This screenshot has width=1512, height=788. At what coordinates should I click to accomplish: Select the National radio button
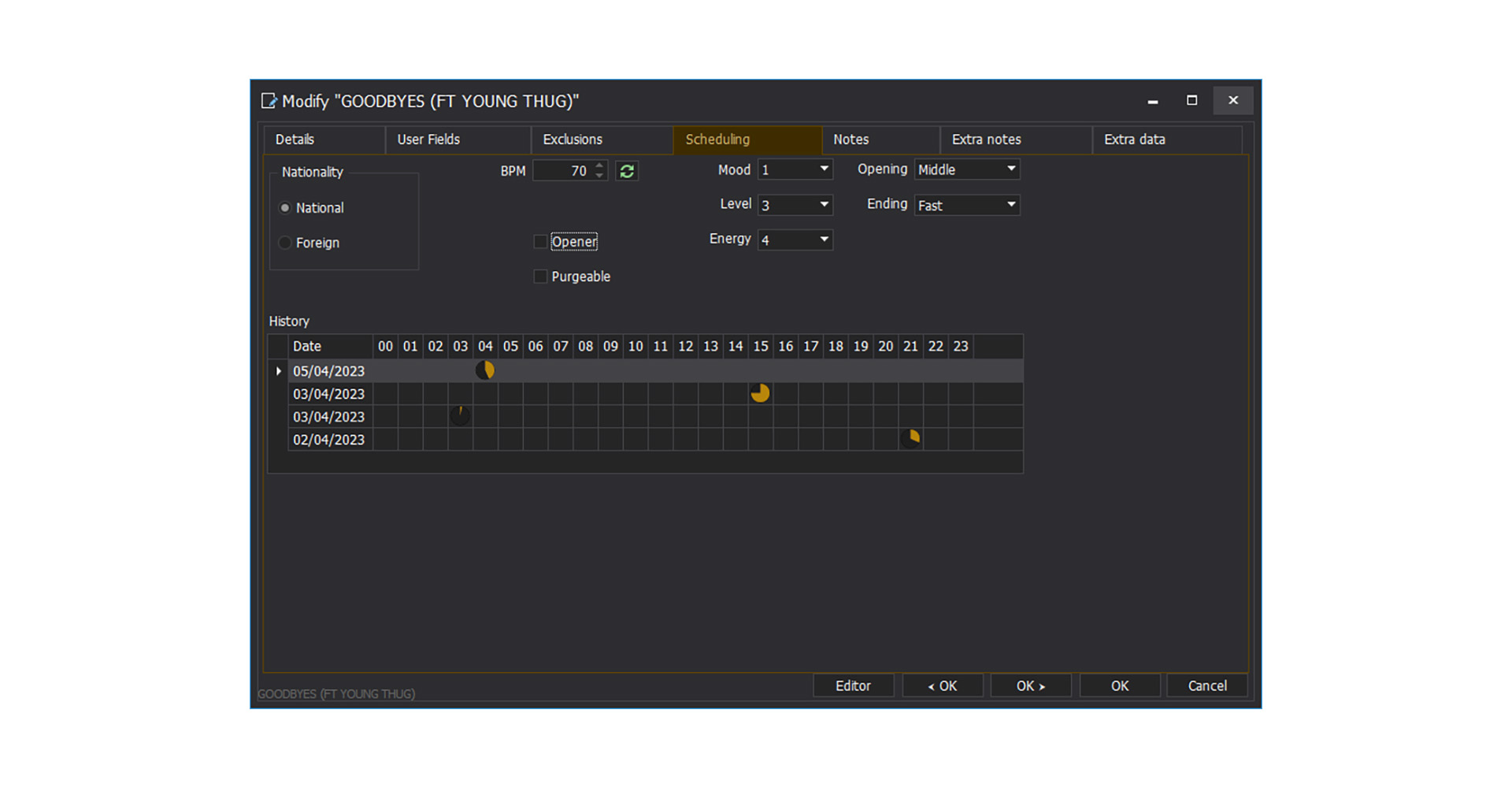285,208
